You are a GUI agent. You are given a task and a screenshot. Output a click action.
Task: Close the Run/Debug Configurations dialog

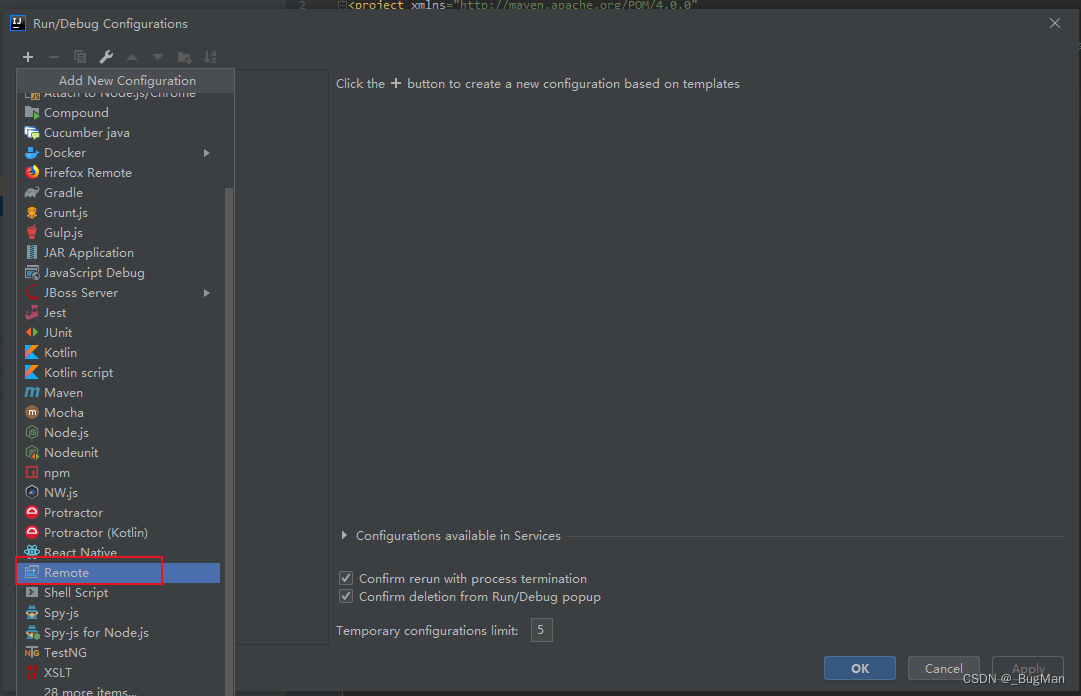coord(1055,23)
